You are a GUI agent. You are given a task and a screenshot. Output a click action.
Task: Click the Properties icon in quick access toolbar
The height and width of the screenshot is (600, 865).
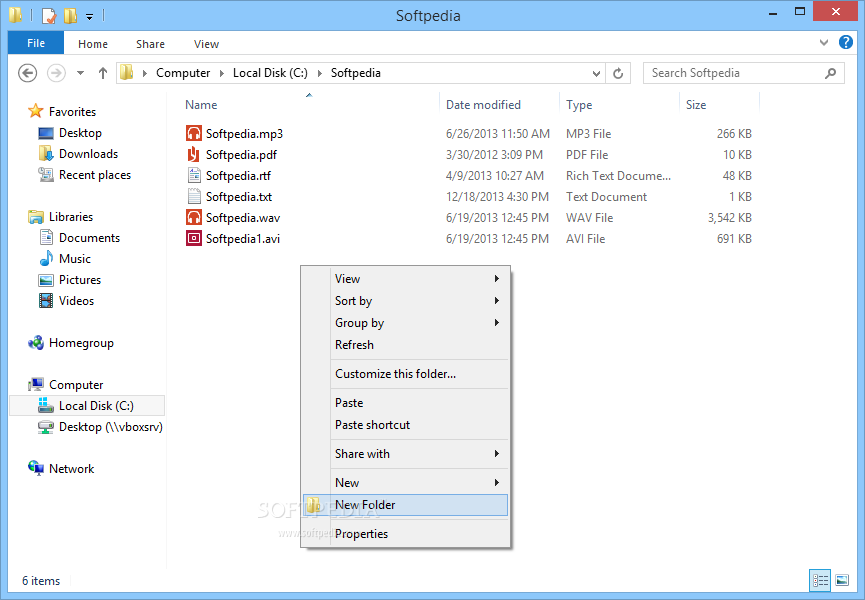tap(49, 16)
